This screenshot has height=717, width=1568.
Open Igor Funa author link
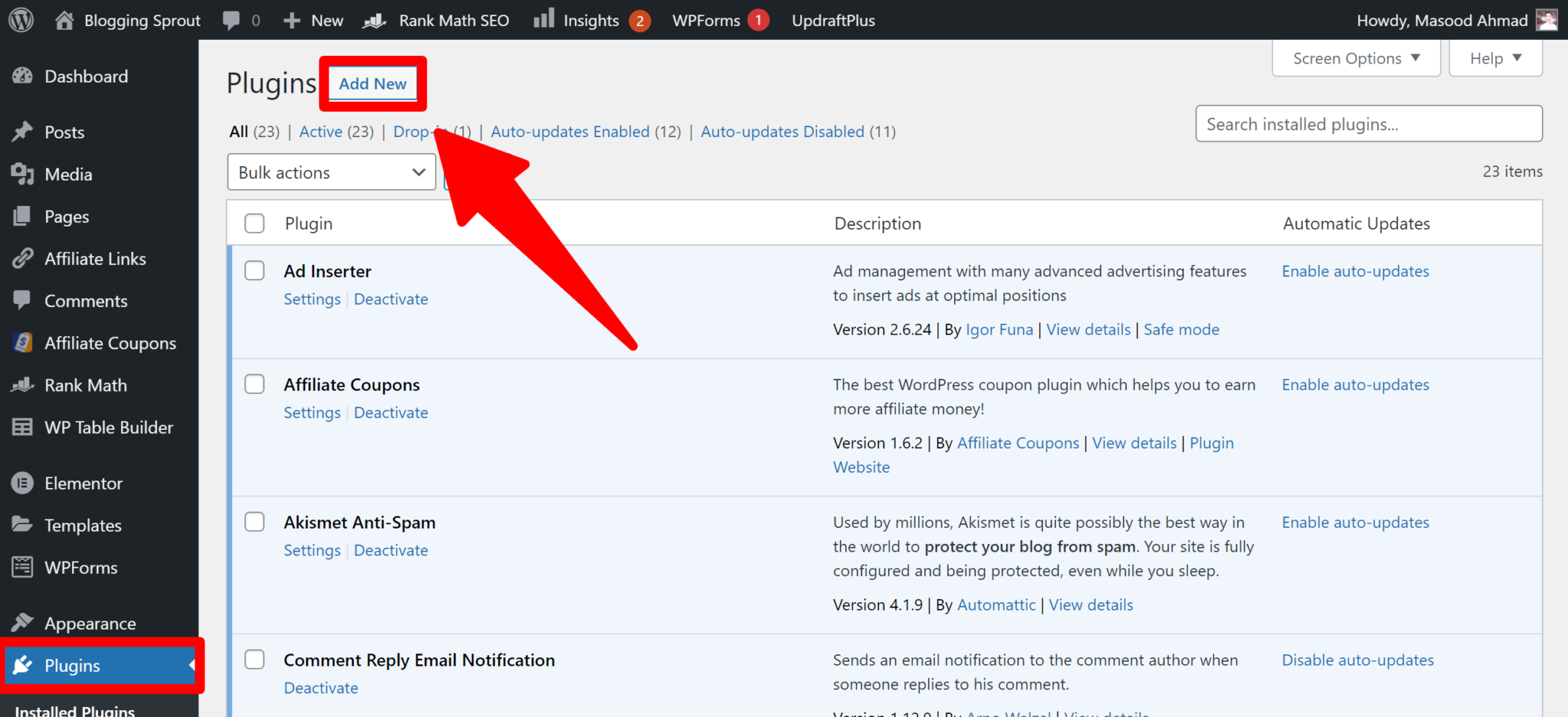coord(999,330)
